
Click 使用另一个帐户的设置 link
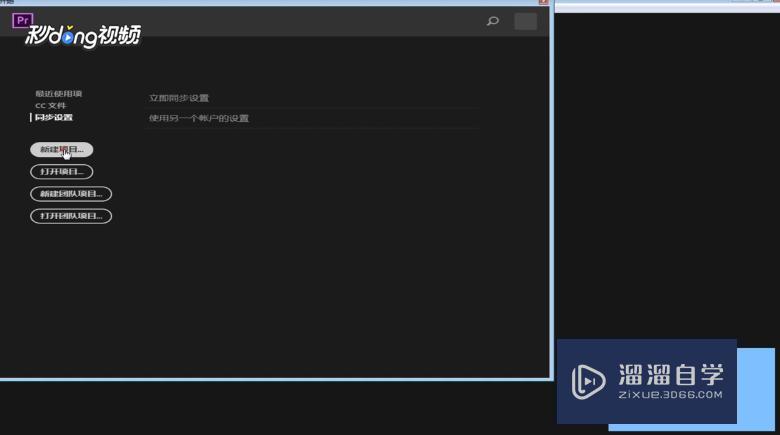[x=199, y=118]
